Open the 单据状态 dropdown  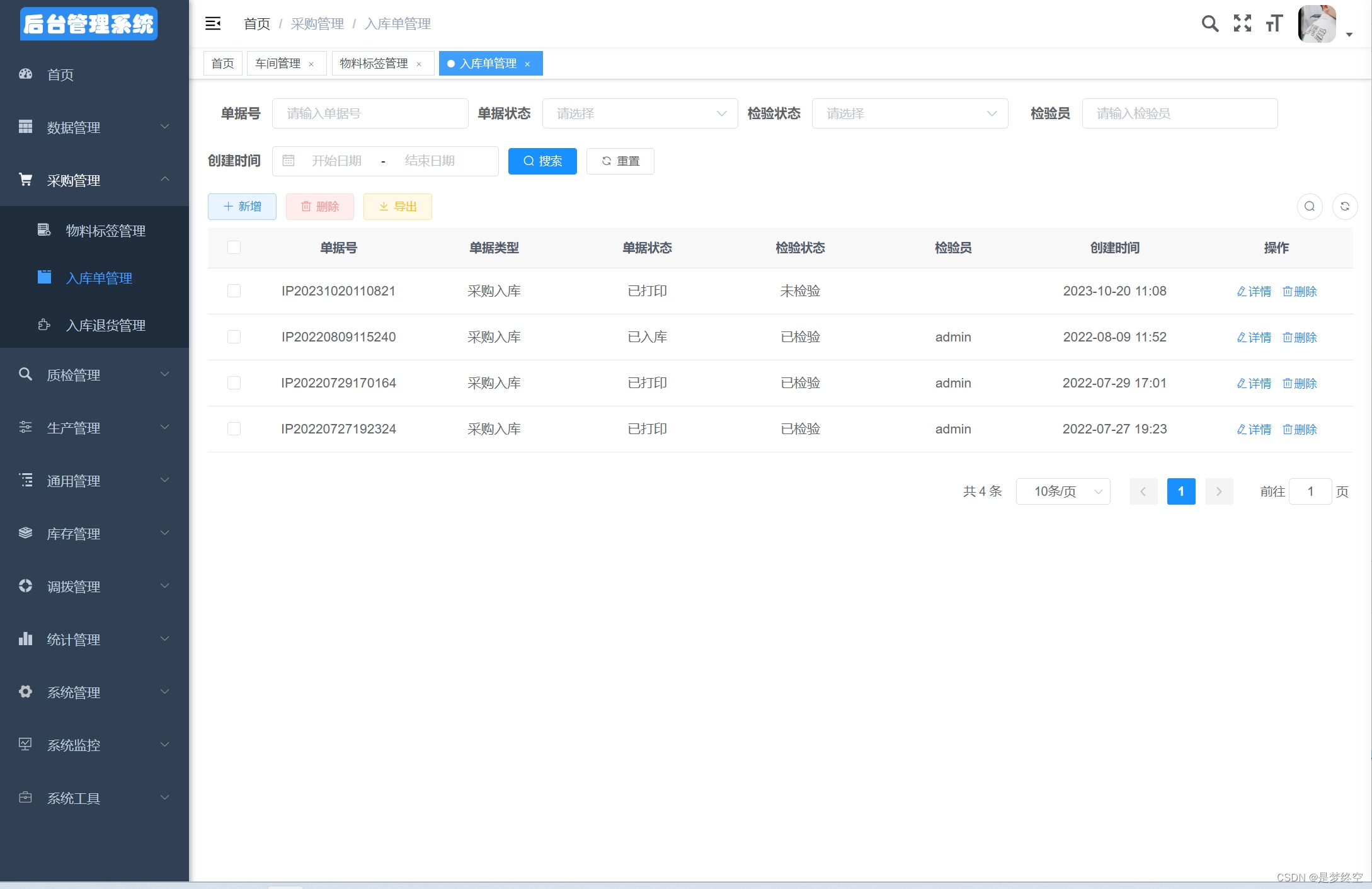640,113
